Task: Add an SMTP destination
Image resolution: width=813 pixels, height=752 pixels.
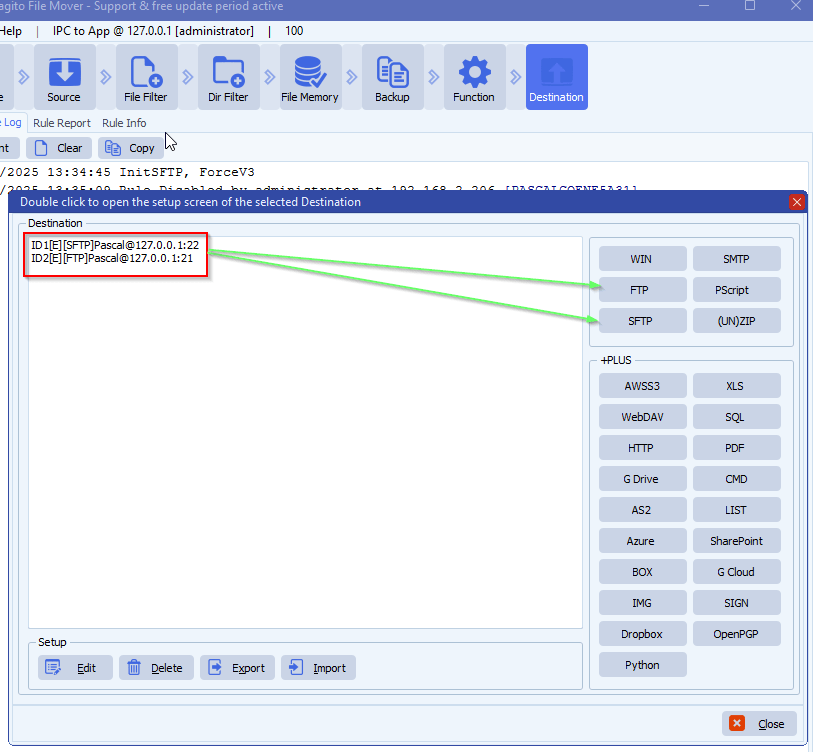Action: click(x=736, y=259)
